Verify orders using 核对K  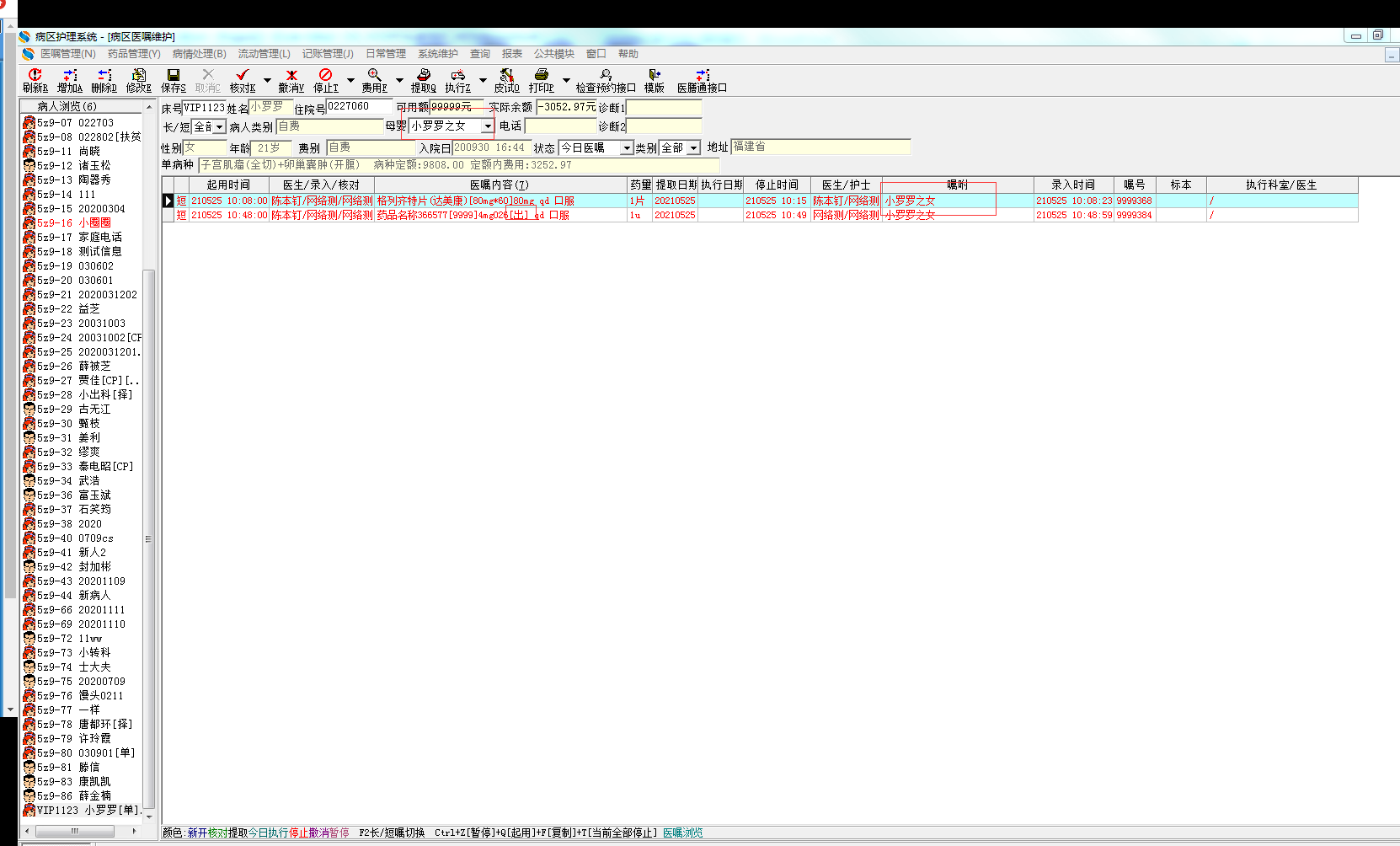[x=243, y=80]
